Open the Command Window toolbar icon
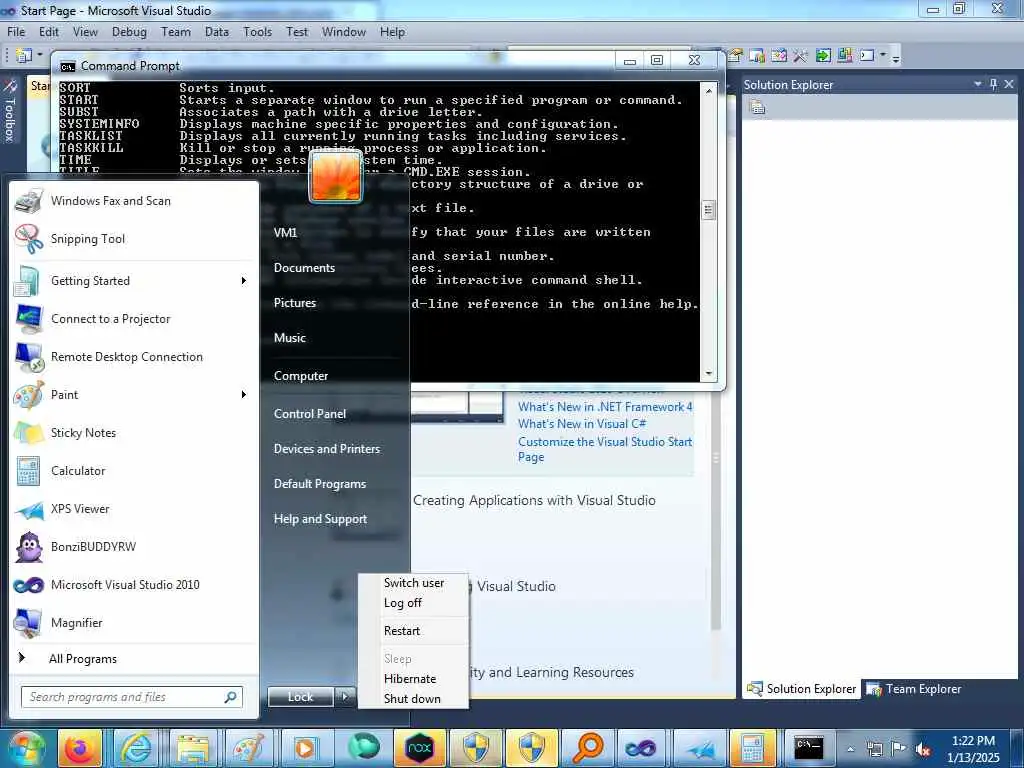Image resolution: width=1024 pixels, height=768 pixels. click(x=867, y=56)
